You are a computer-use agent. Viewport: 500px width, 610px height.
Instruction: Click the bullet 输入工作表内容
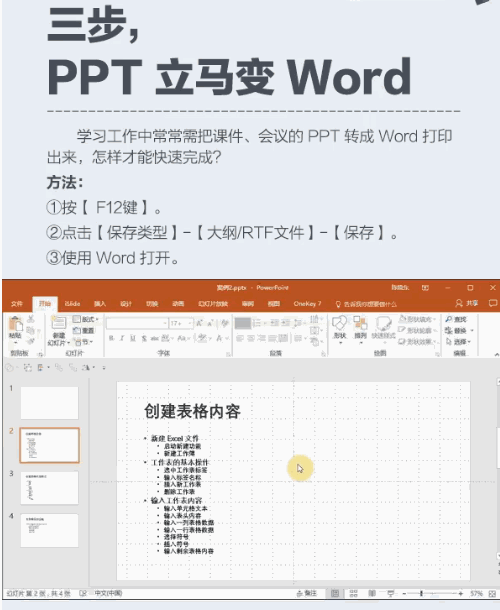click(176, 500)
